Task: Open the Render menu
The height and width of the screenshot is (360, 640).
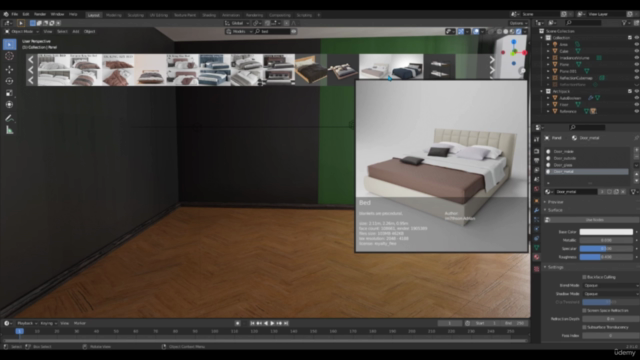Action: point(40,14)
